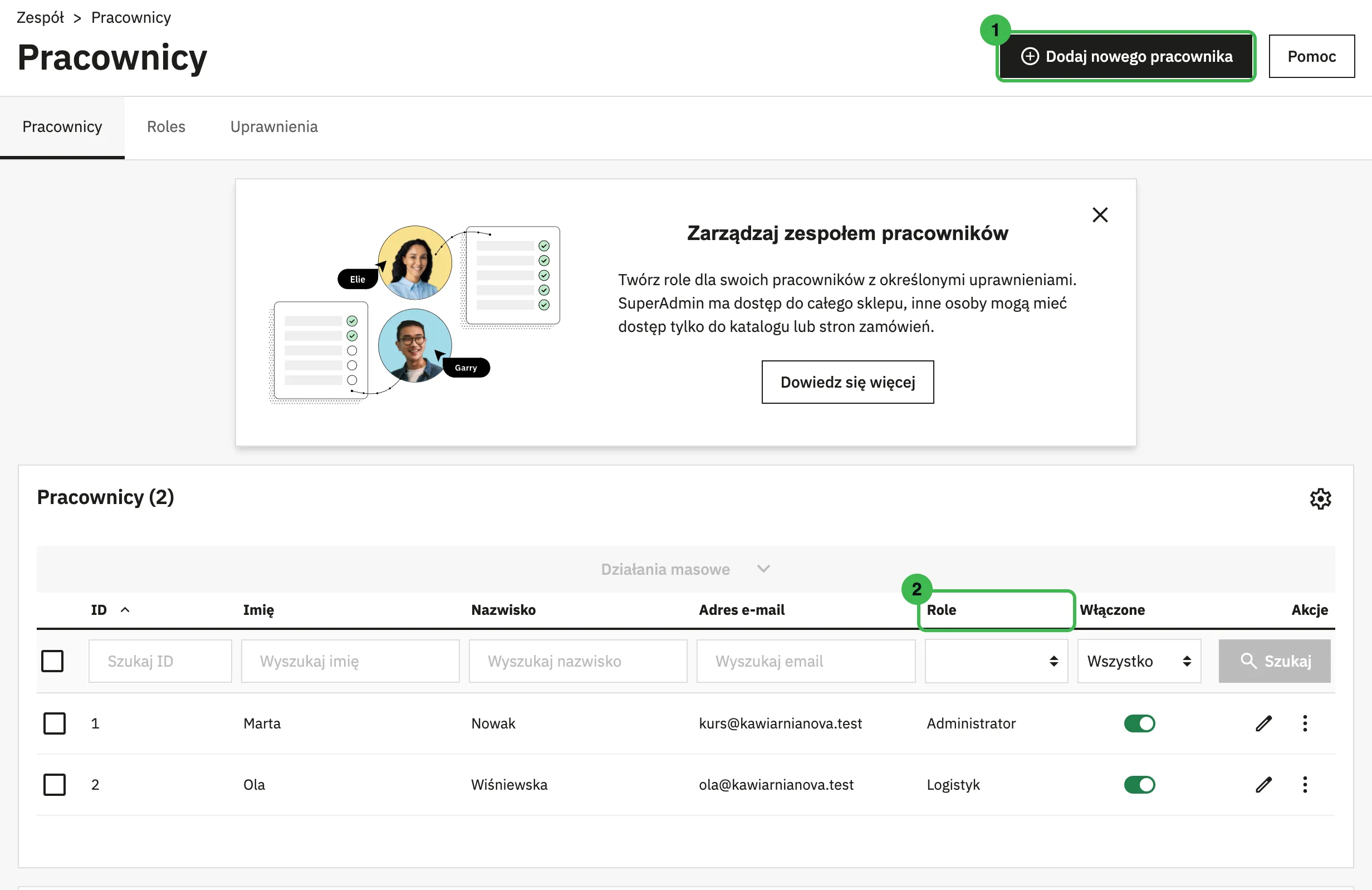
Task: Select the Pracownicy tab
Action: [x=62, y=127]
